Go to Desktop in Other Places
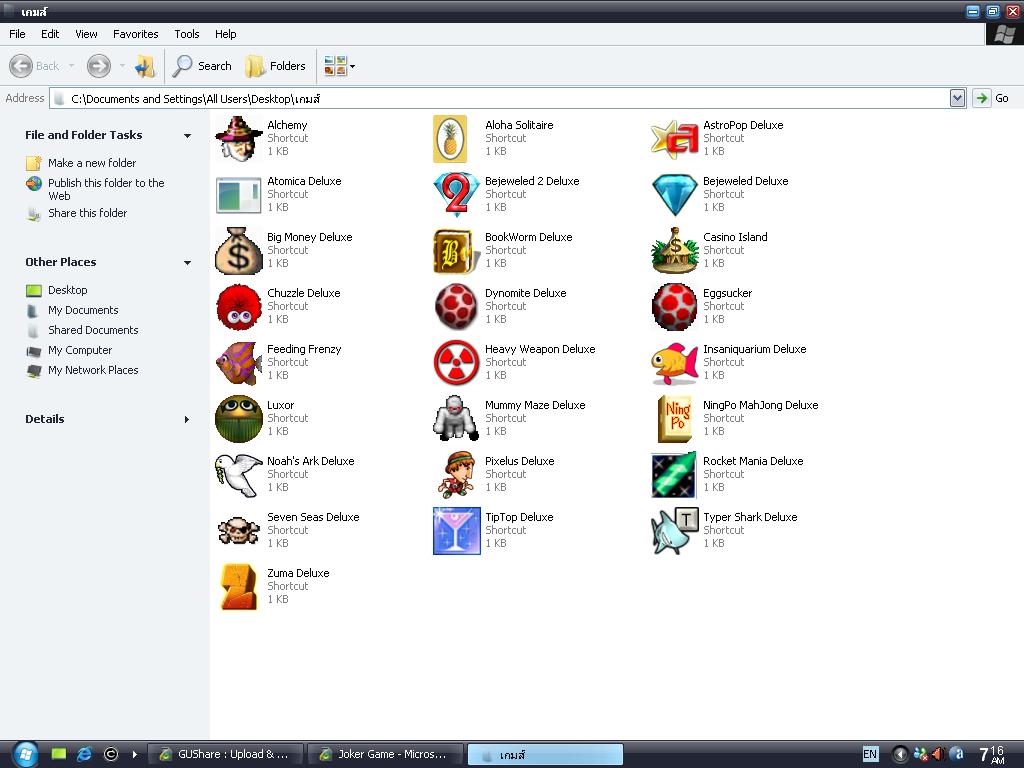This screenshot has width=1024, height=768. 68,290
